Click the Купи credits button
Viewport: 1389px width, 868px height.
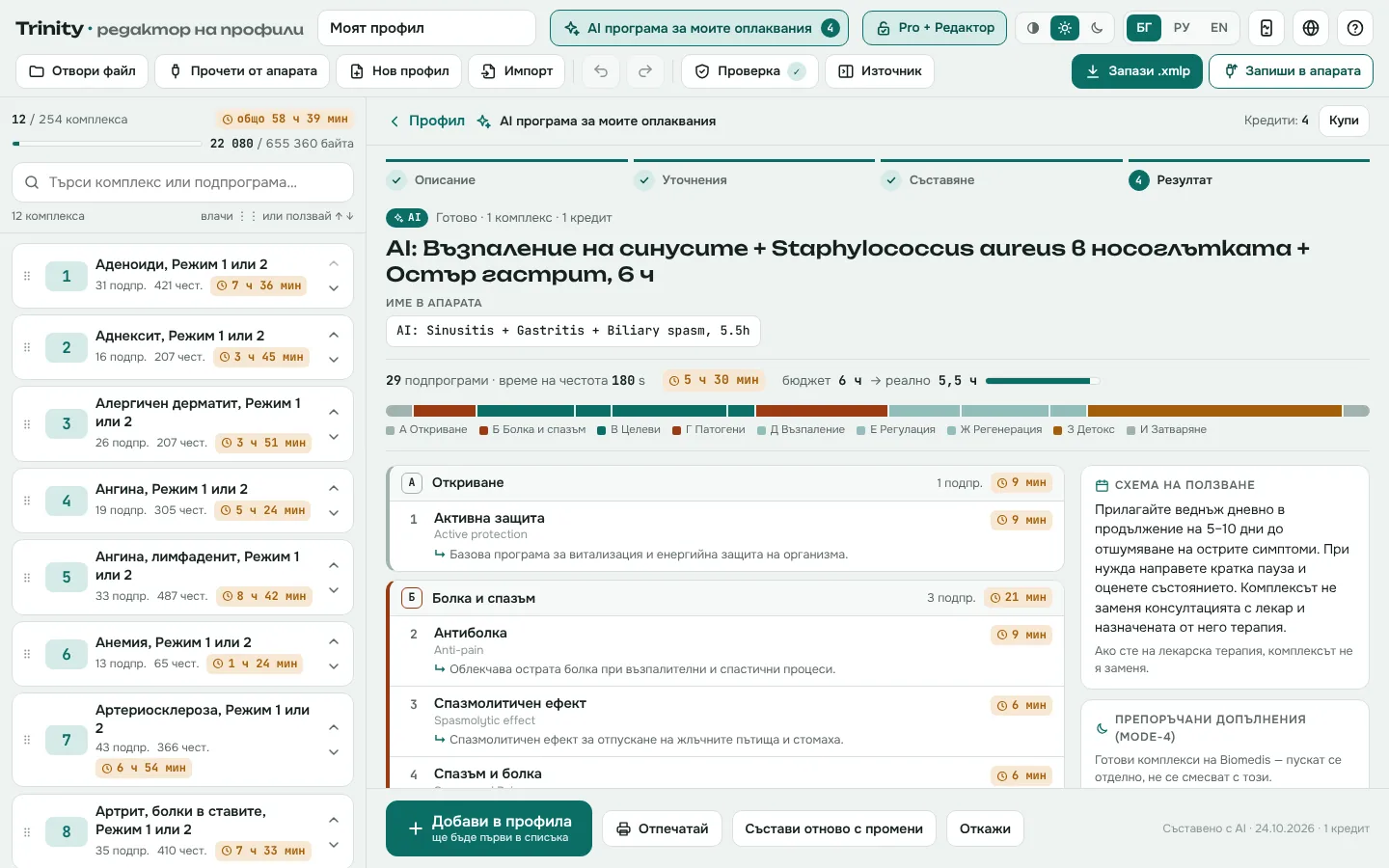coord(1344,121)
